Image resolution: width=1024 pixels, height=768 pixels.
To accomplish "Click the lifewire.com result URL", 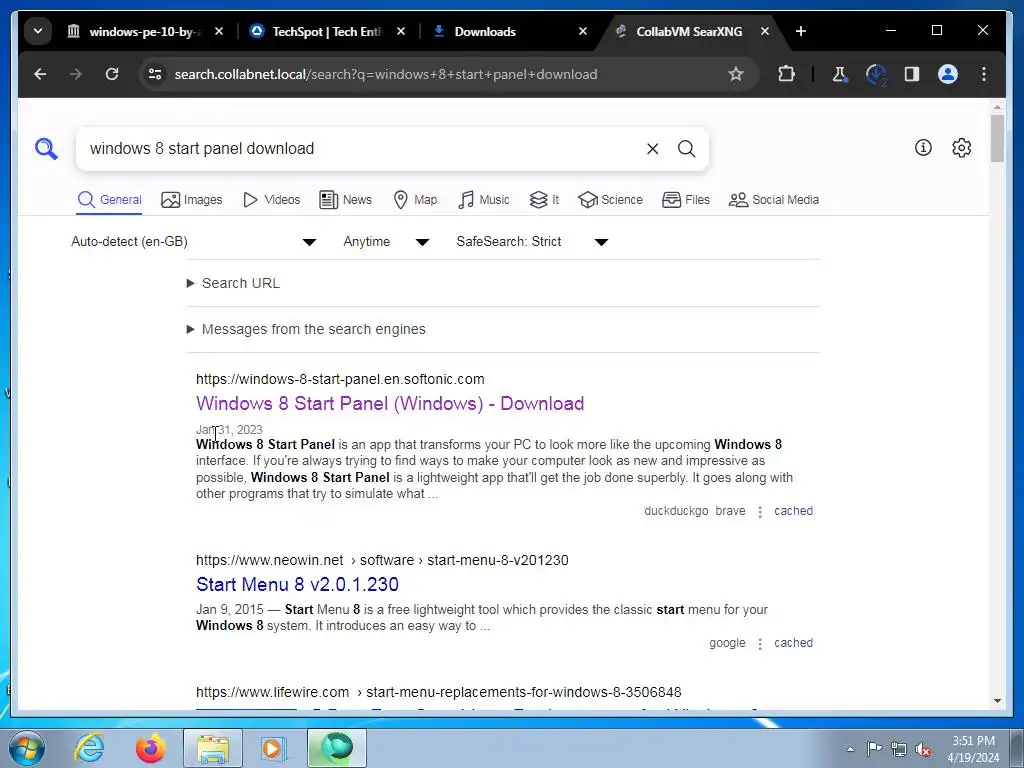I will [x=438, y=692].
